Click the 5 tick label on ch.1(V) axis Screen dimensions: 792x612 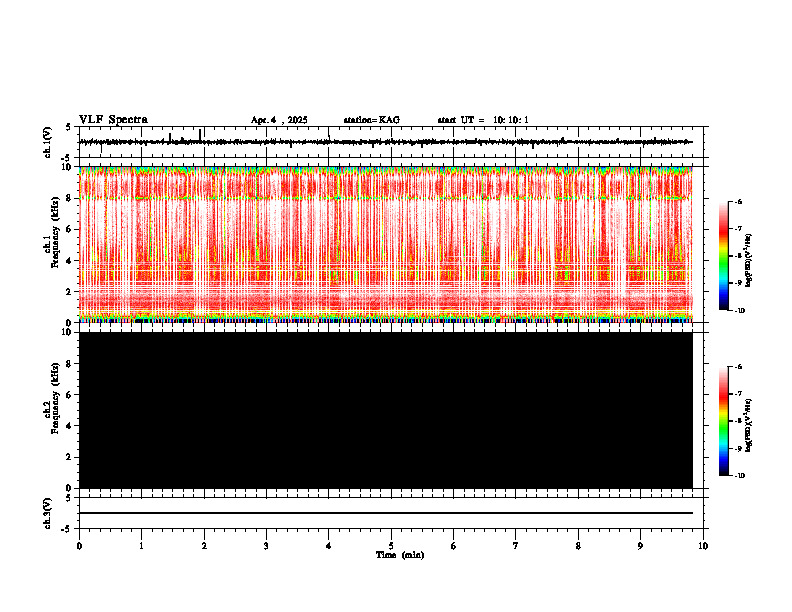coord(69,127)
